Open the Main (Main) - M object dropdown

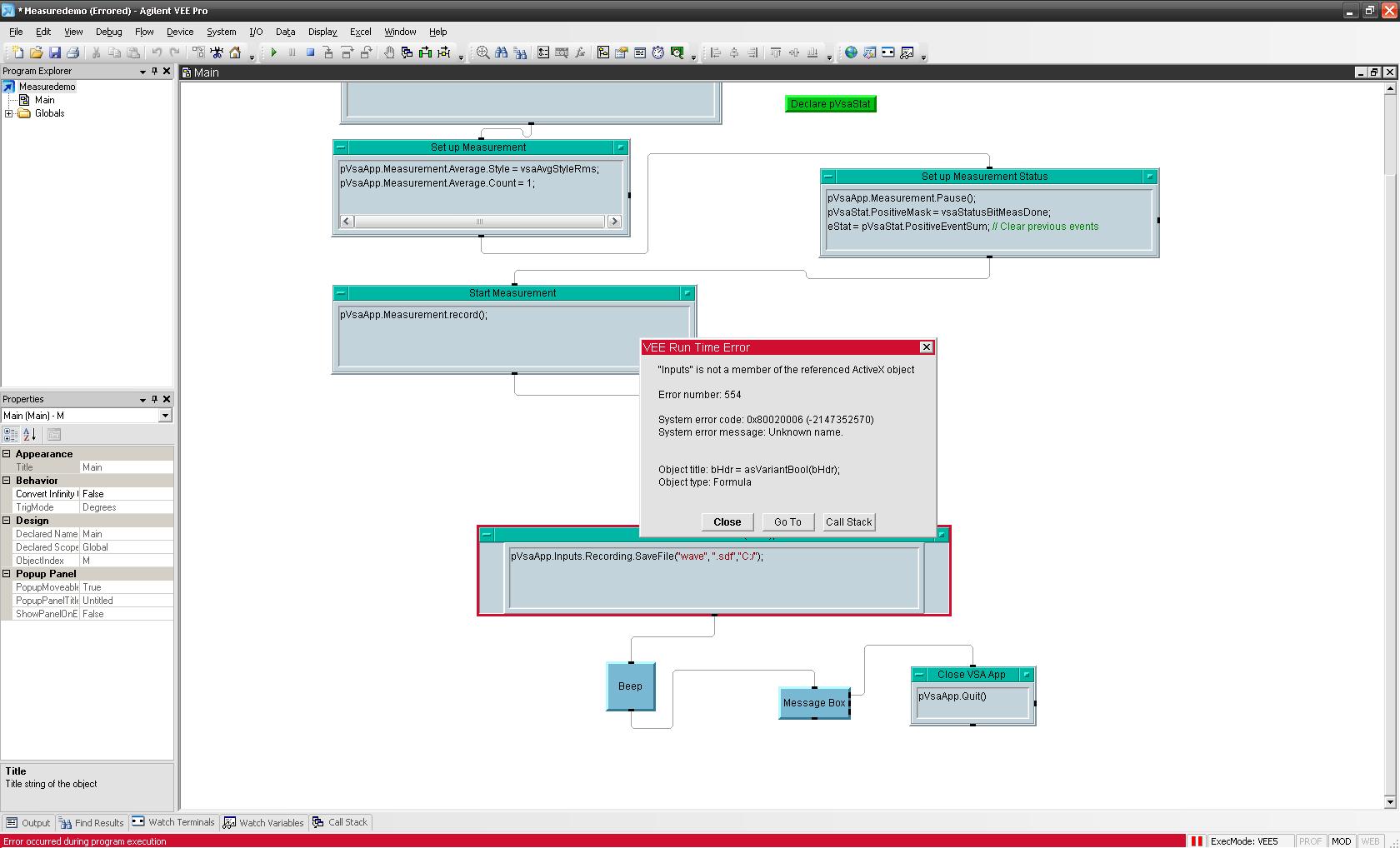[x=165, y=416]
